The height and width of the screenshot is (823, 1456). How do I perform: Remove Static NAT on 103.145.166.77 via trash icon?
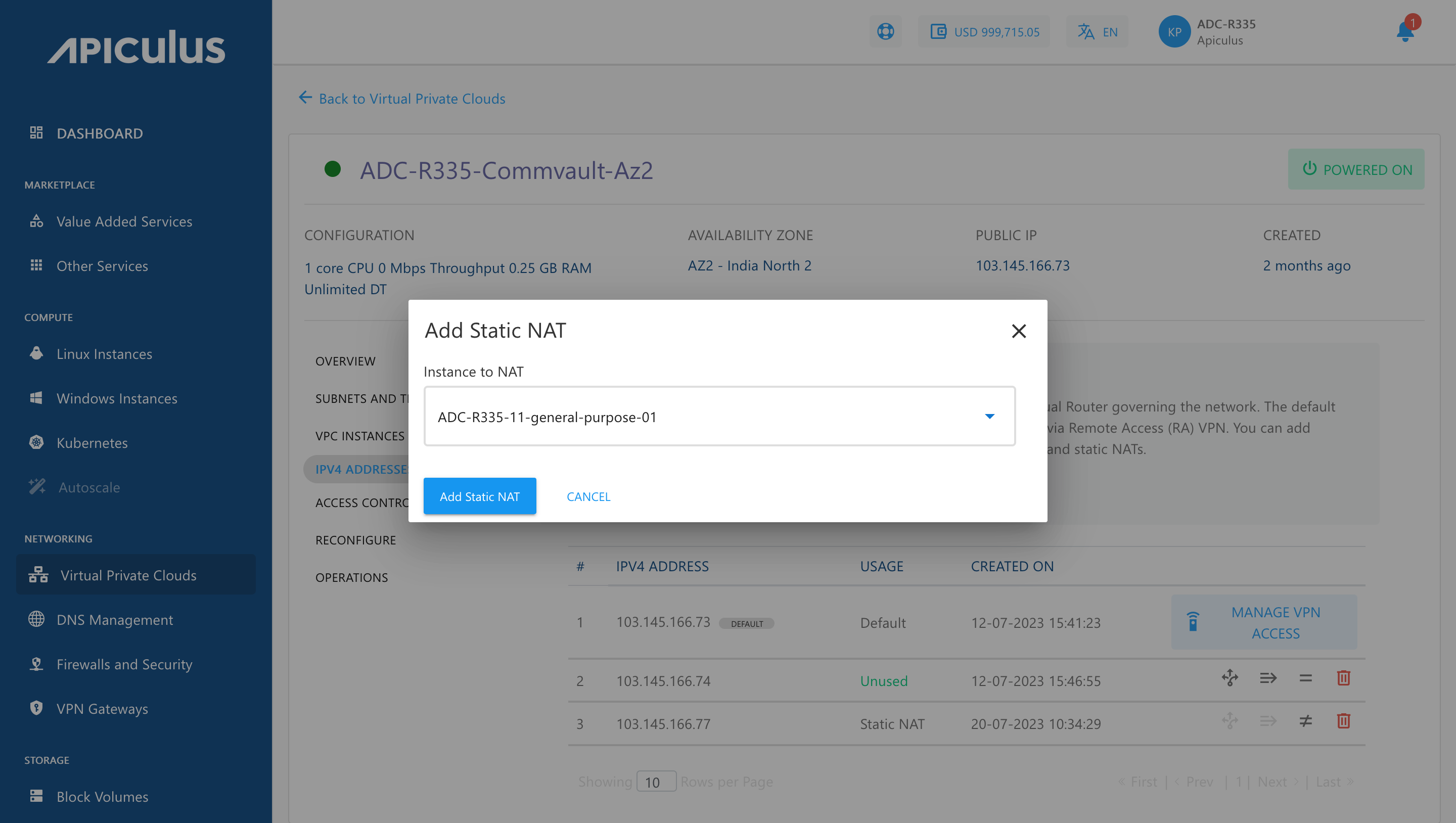point(1344,722)
